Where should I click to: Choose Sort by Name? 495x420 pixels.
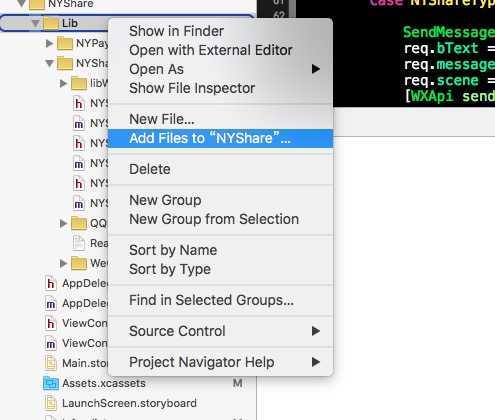click(x=173, y=250)
